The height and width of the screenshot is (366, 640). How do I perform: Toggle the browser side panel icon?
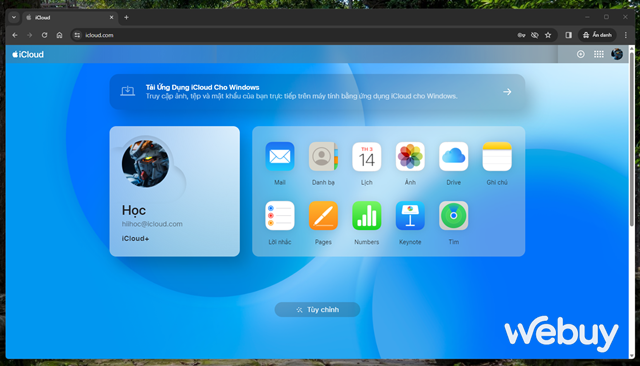[x=569, y=35]
